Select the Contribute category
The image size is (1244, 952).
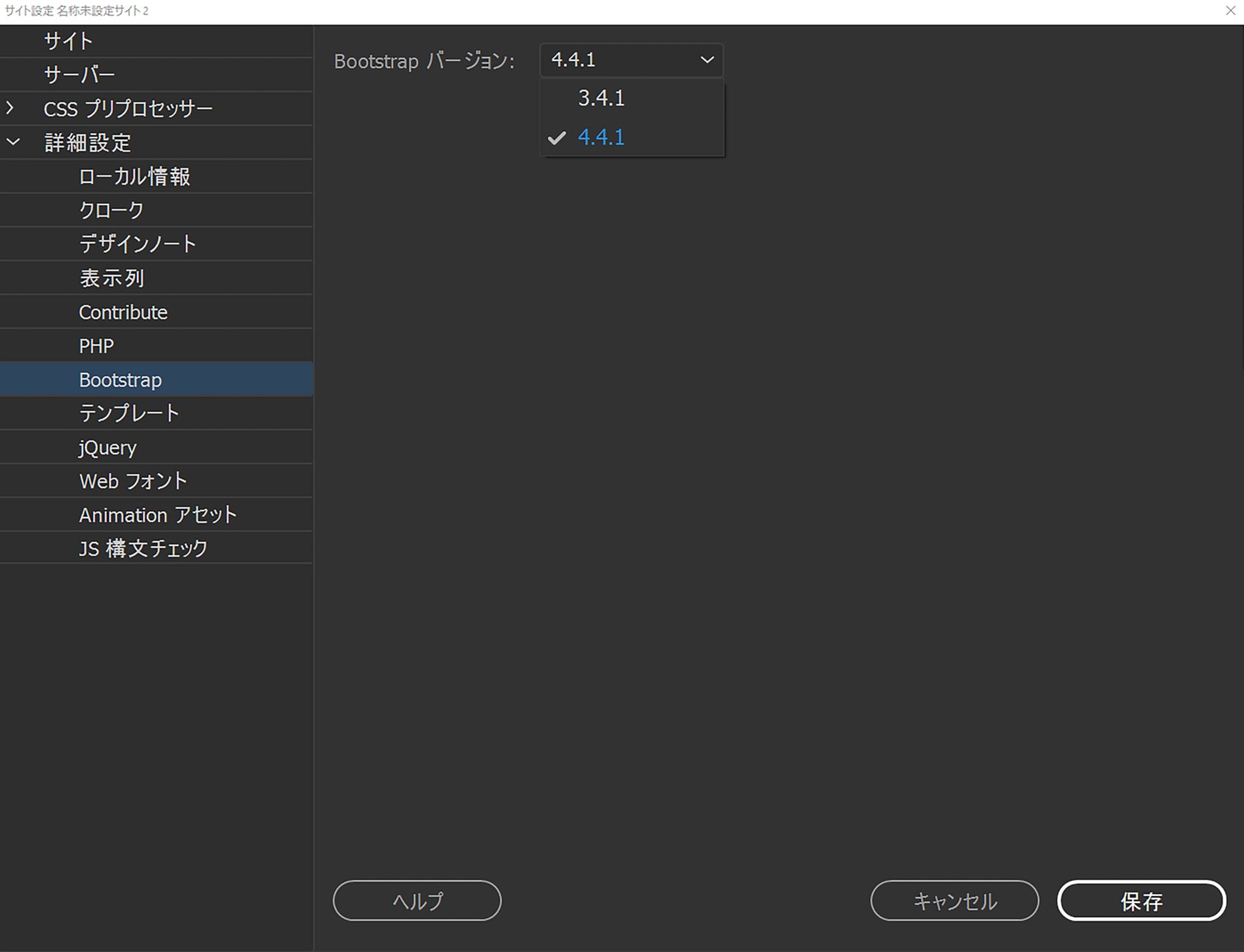click(x=123, y=312)
